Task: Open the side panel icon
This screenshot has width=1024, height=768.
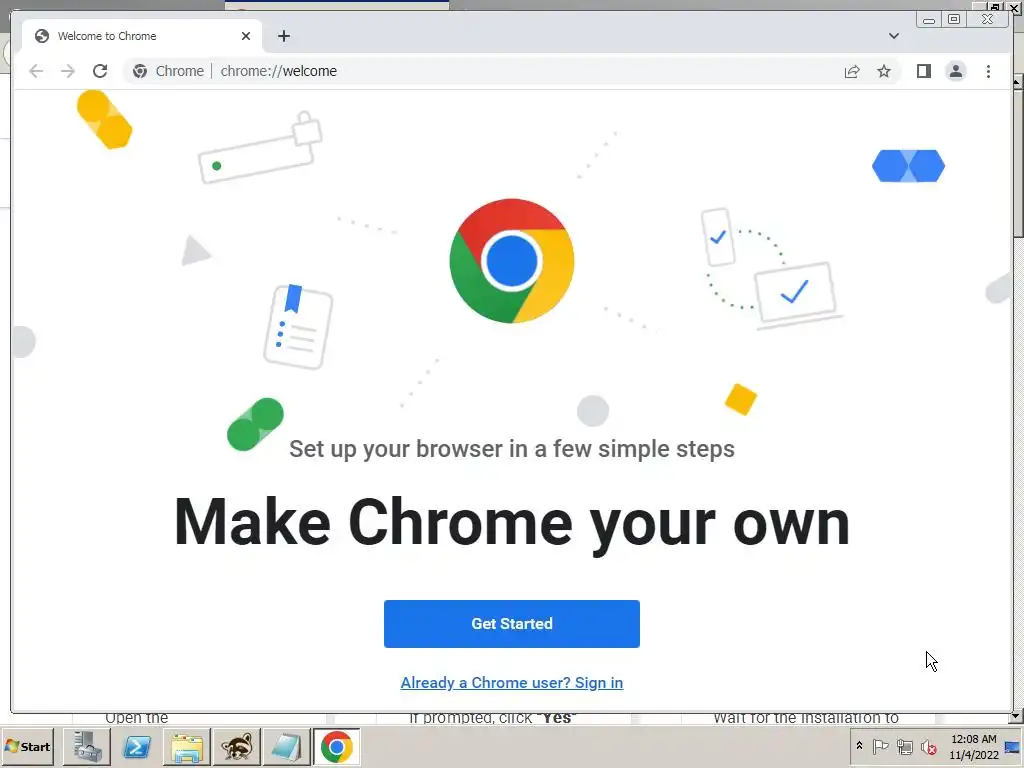Action: click(923, 71)
